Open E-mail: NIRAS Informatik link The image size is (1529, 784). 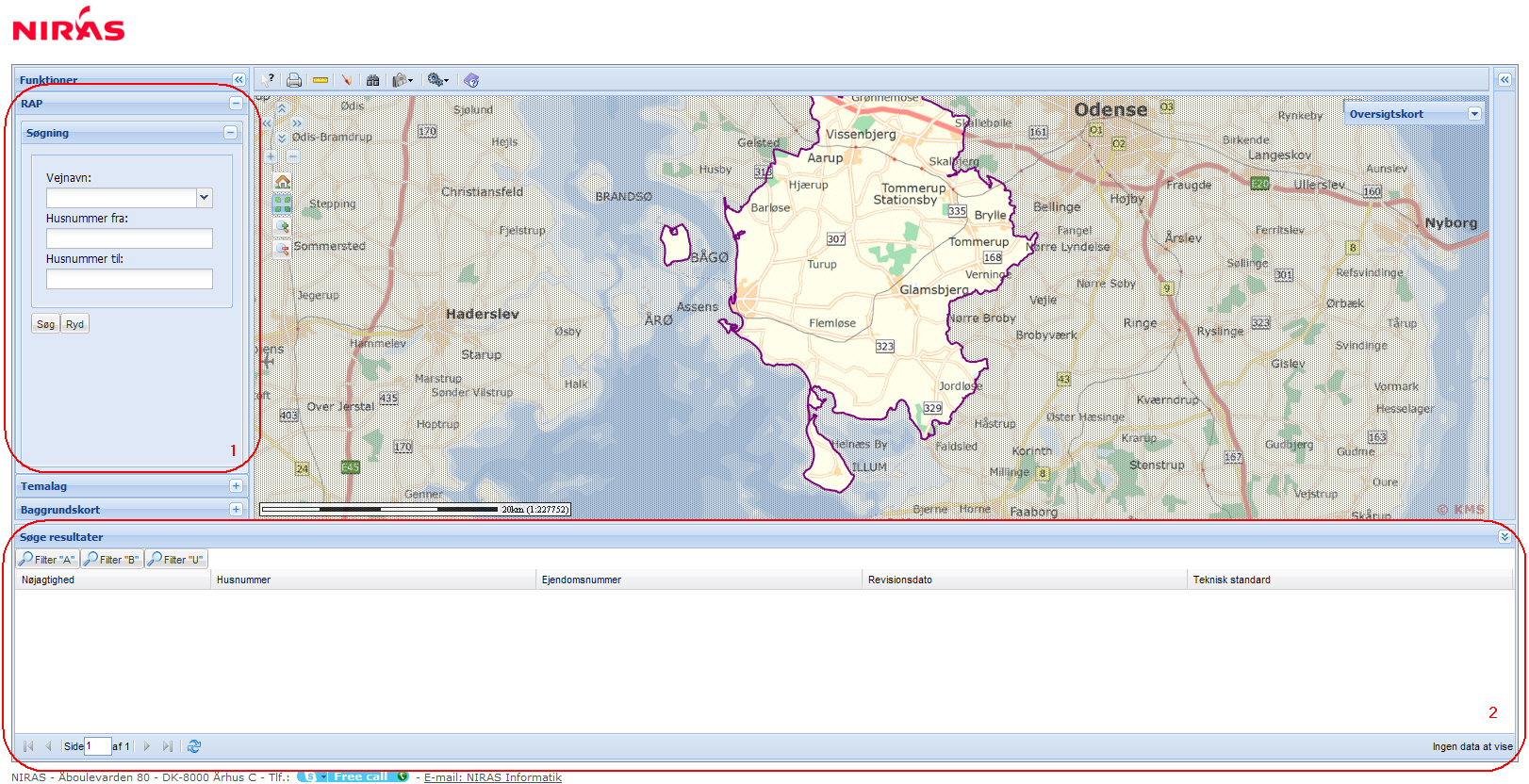click(493, 777)
